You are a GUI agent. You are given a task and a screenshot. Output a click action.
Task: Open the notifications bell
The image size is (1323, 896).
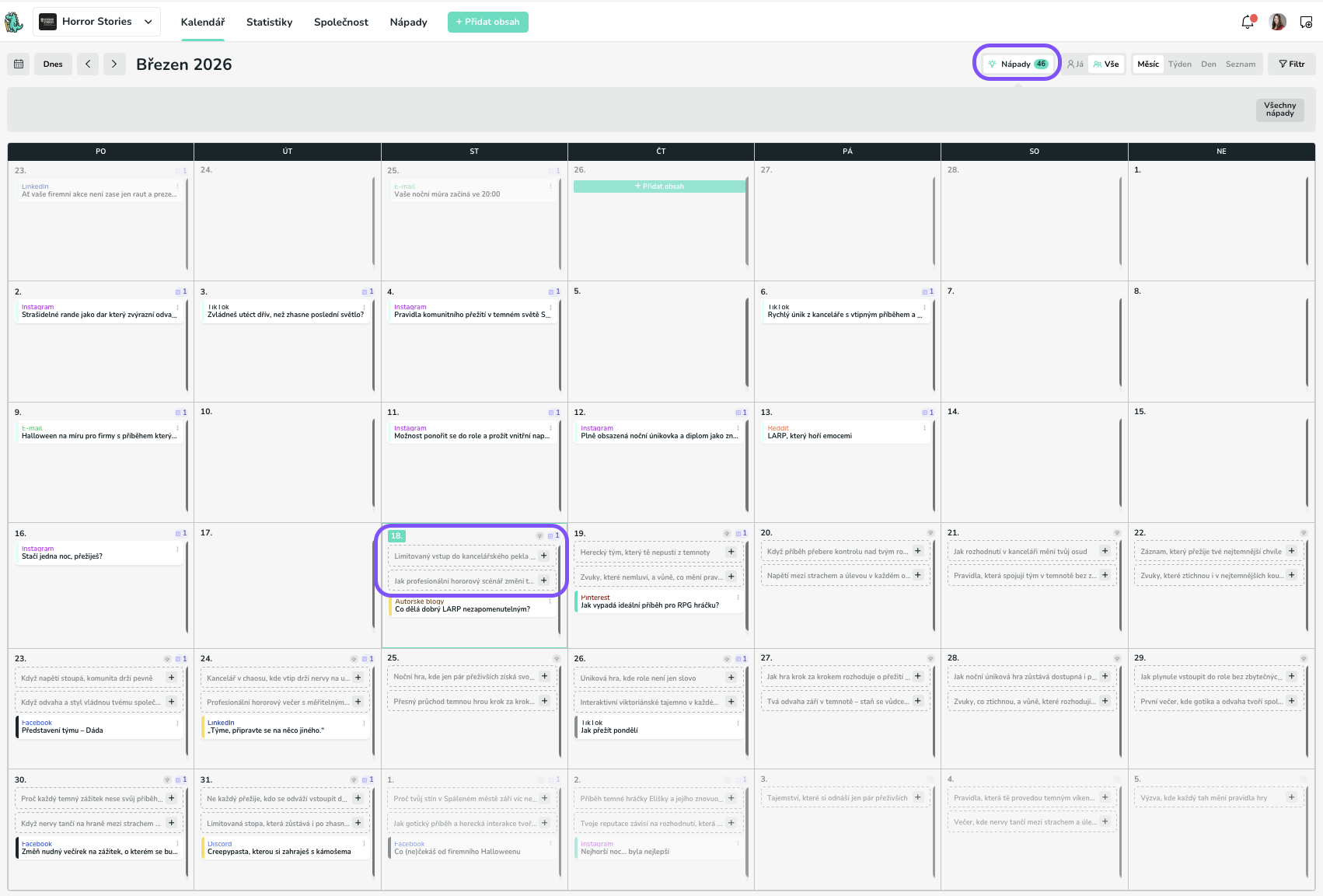tap(1248, 22)
